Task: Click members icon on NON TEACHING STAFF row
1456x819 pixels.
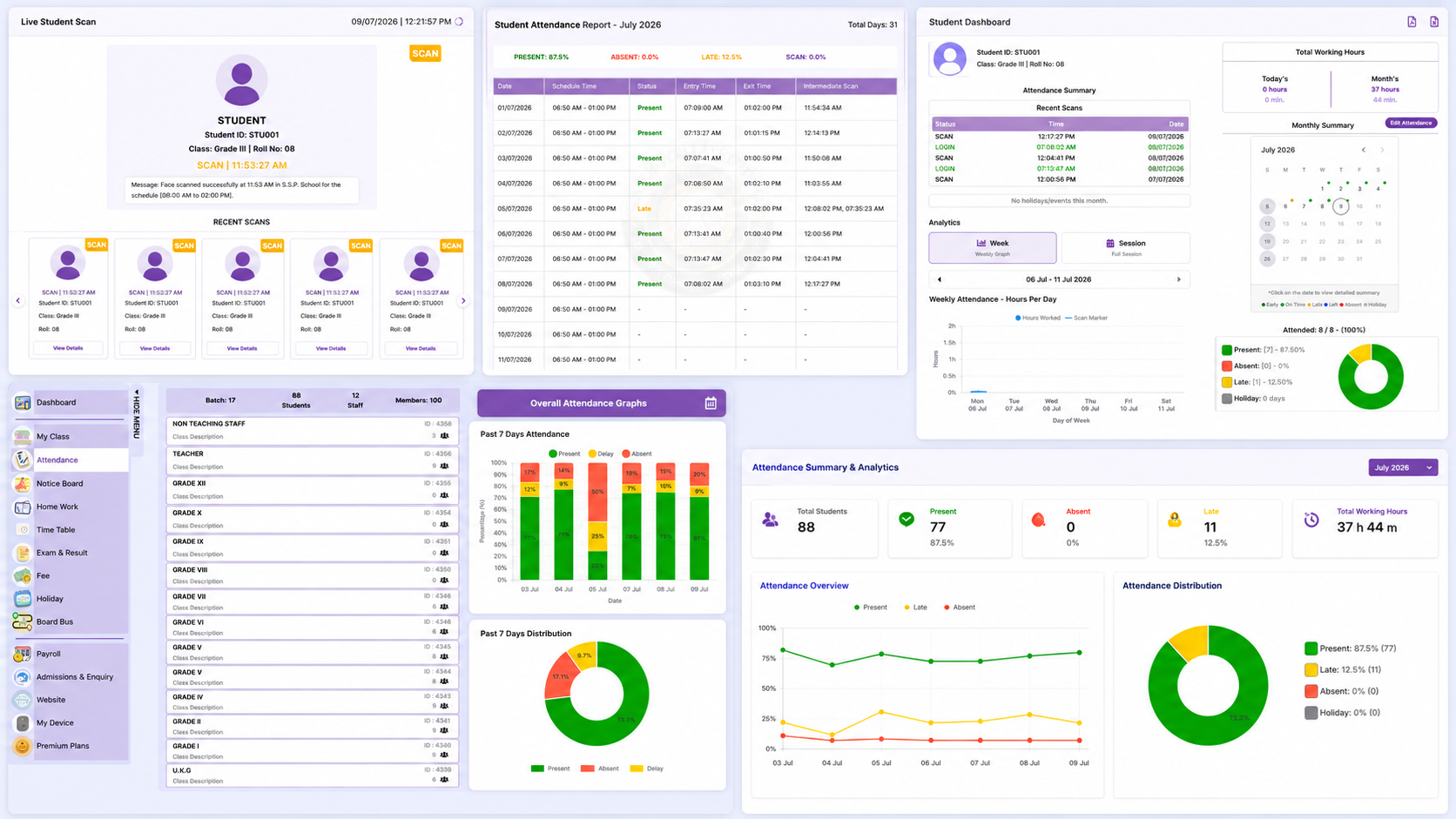Action: coord(445,436)
